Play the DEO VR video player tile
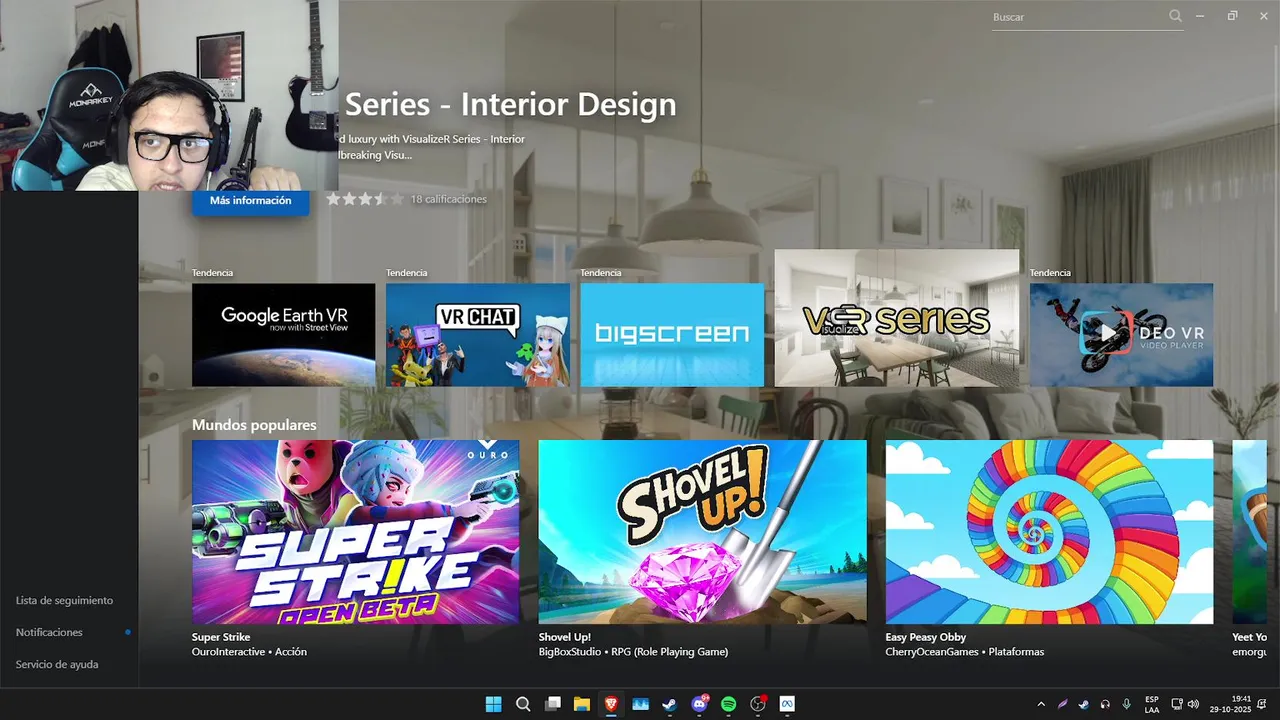Screen dimensions: 1280x720 [x=1121, y=335]
